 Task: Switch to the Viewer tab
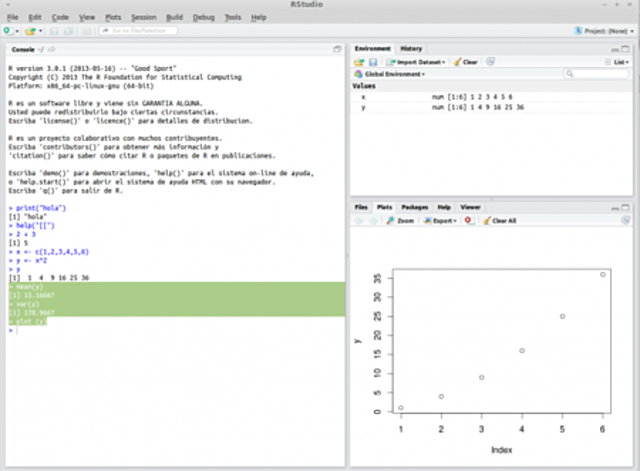(470, 207)
